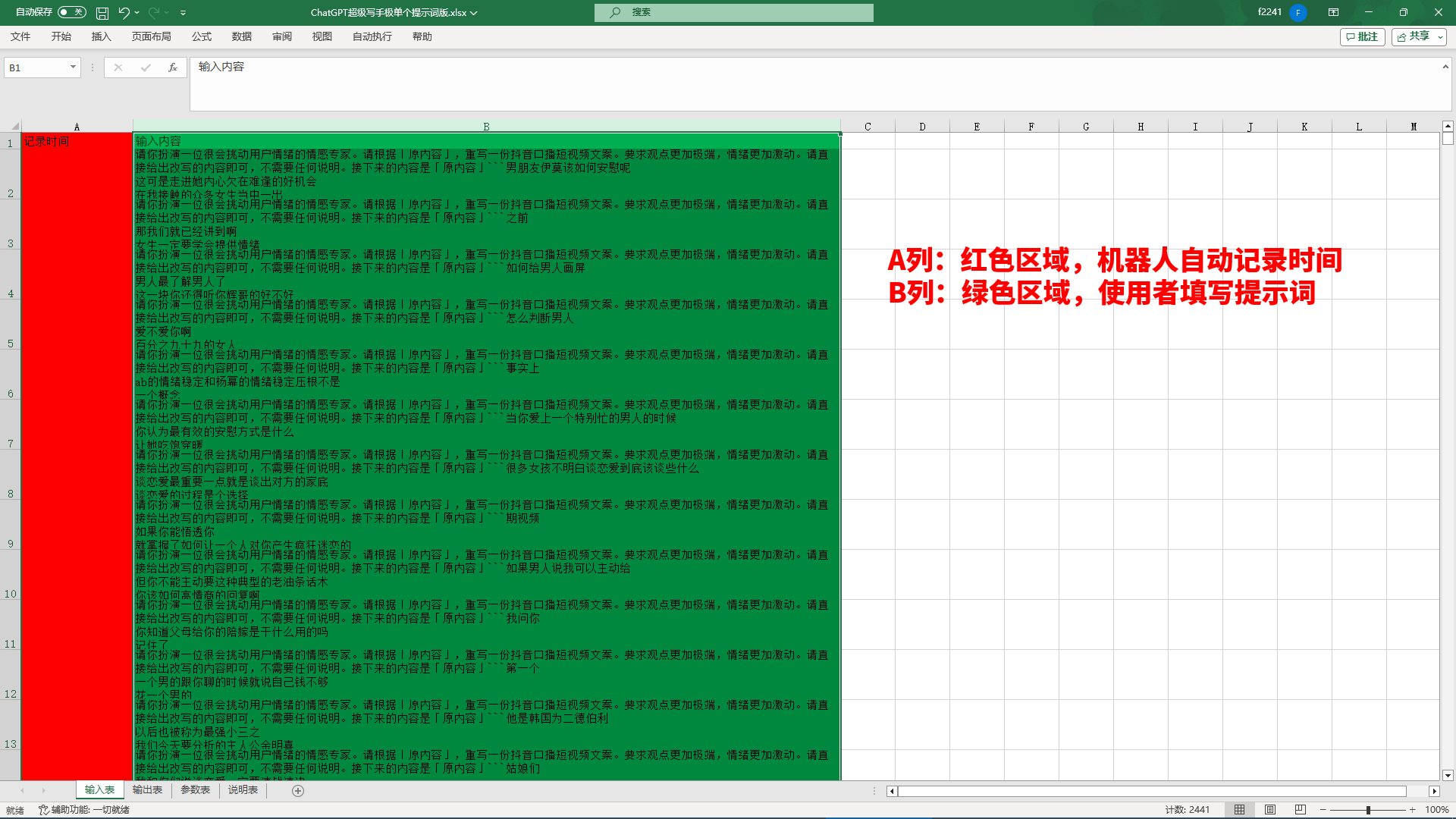Click the formula bar text 输入内容
This screenshot has height=819, width=1456.
221,67
